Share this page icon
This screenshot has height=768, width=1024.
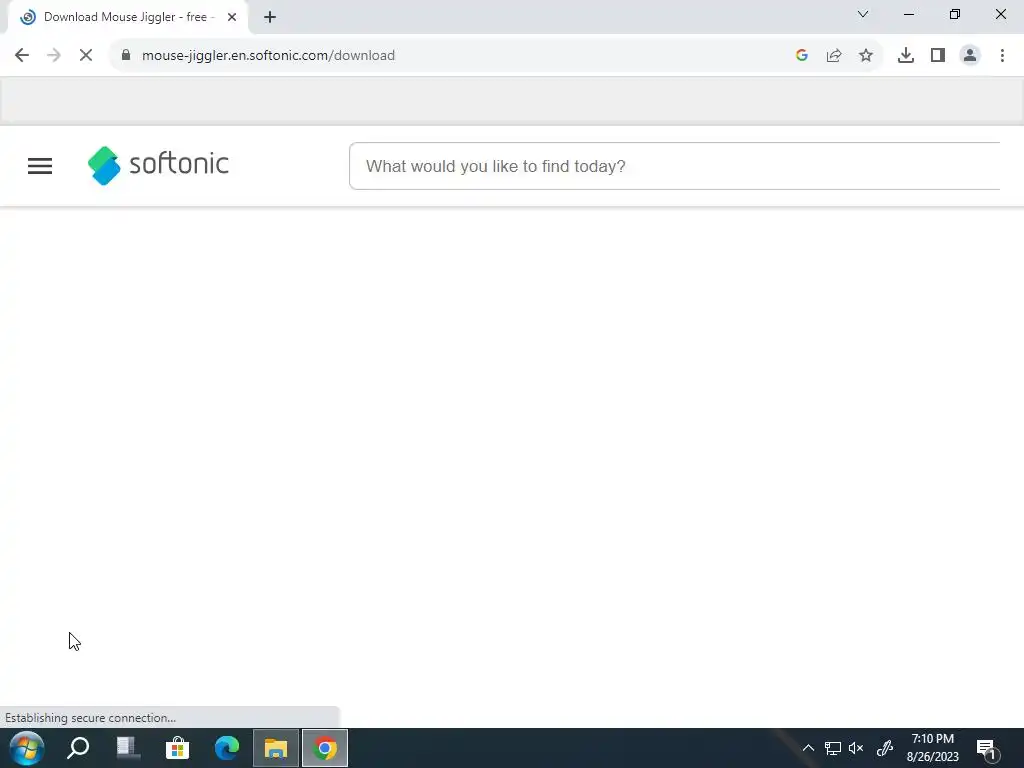(x=834, y=56)
